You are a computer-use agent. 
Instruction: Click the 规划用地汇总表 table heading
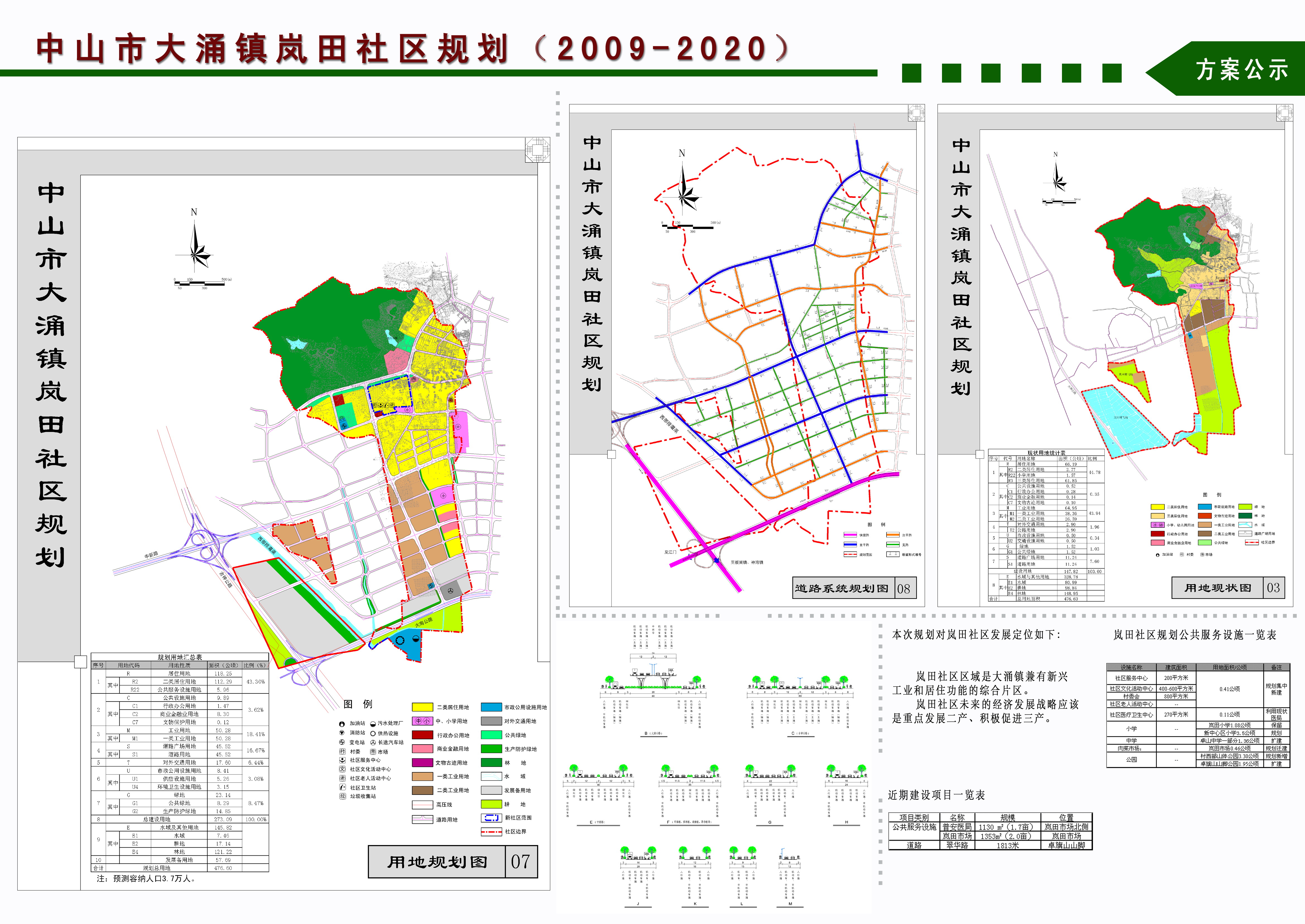[x=180, y=657]
